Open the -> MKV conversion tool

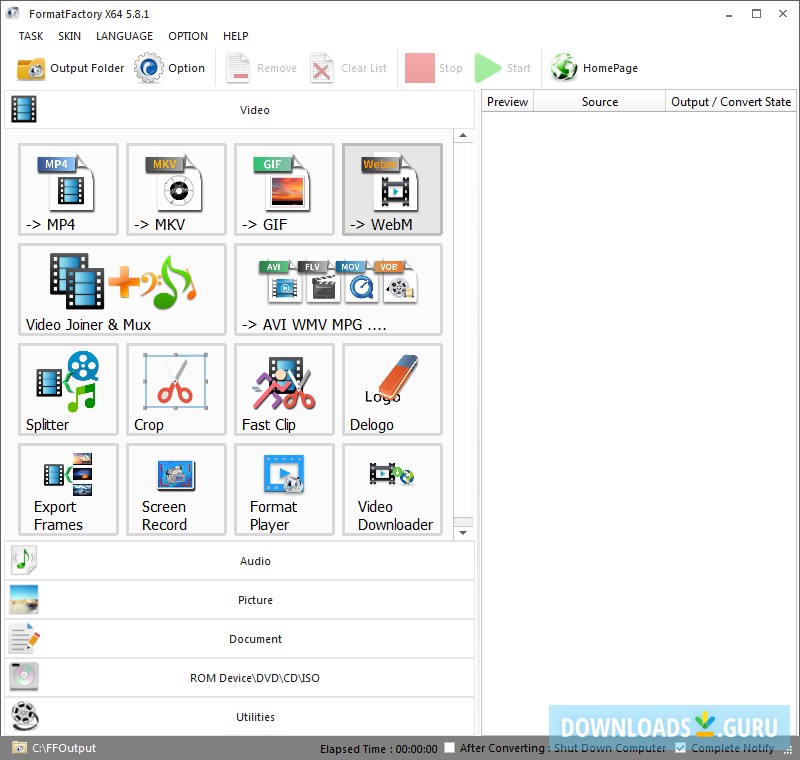177,189
